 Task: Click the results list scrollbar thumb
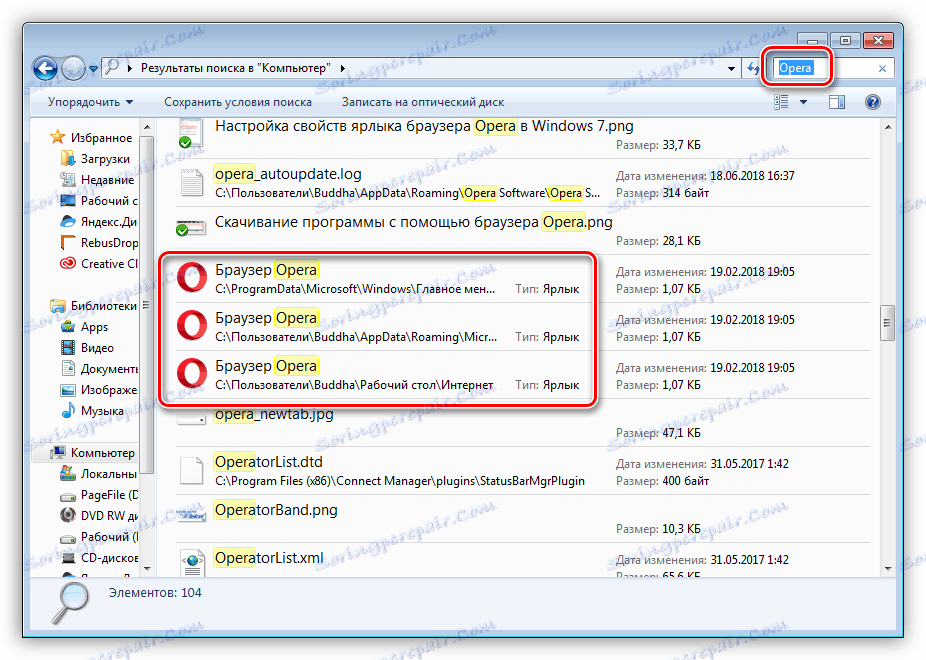(x=887, y=322)
